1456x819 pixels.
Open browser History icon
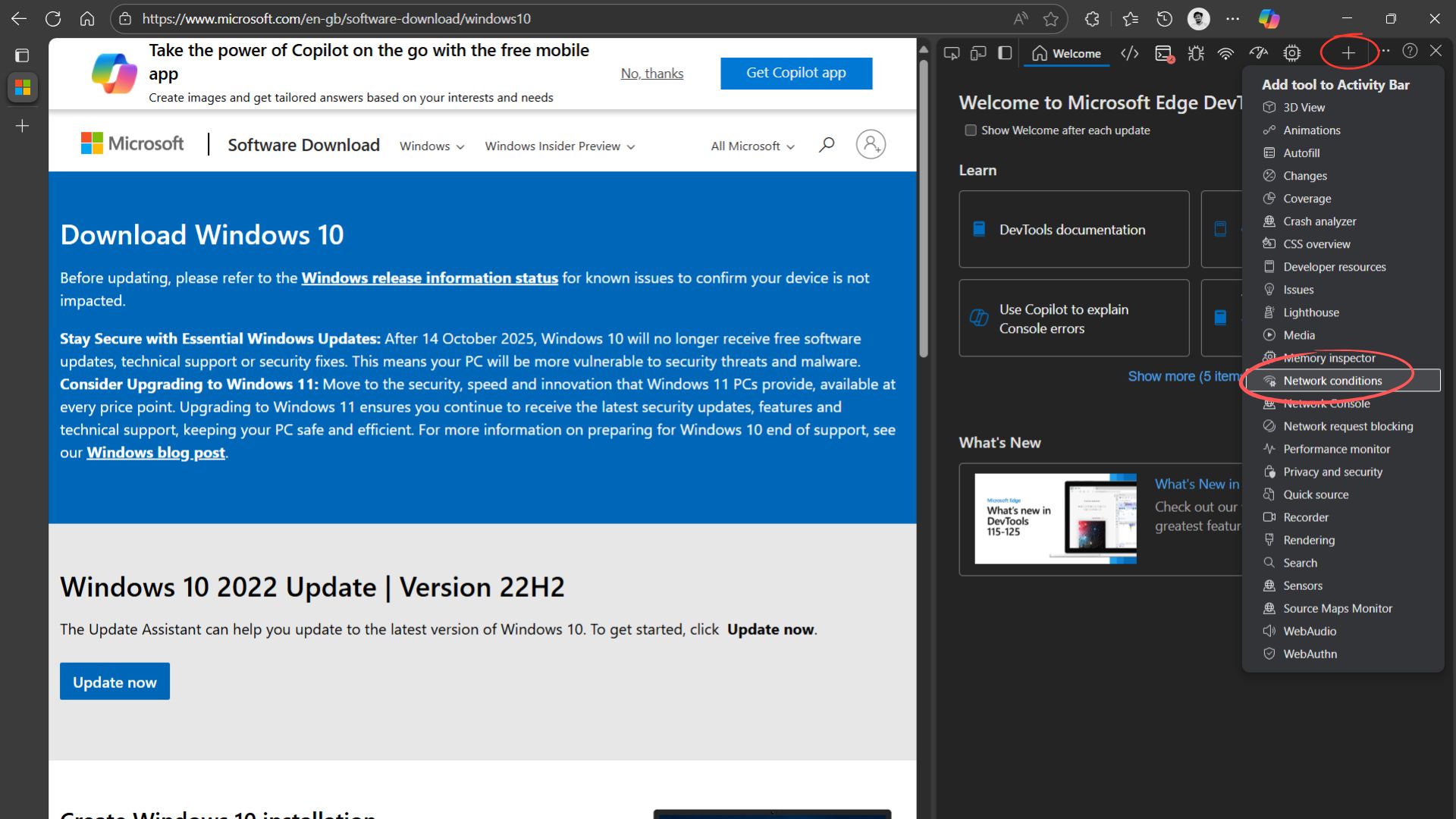pyautogui.click(x=1165, y=19)
